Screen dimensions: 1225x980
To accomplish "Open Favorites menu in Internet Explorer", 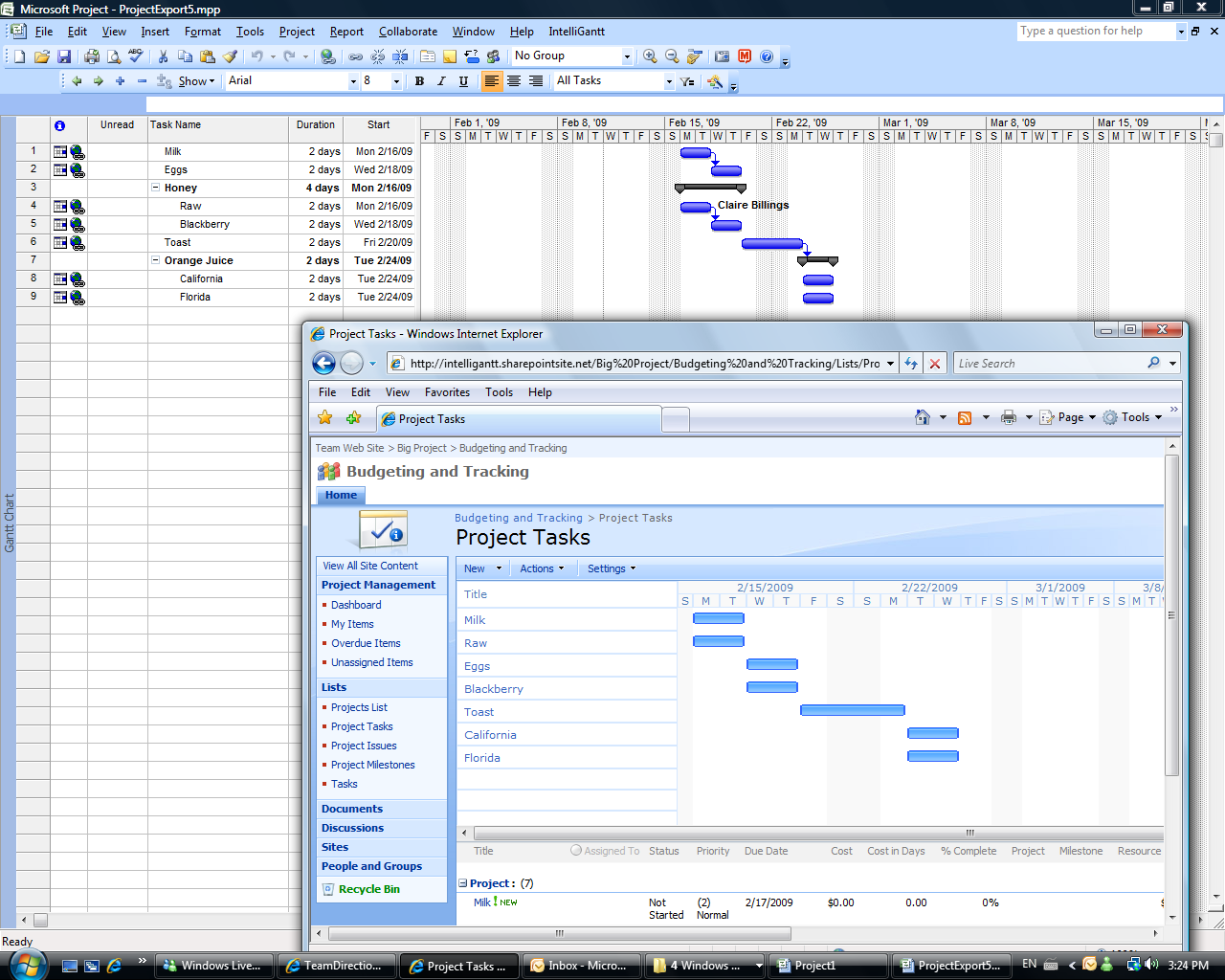I will click(447, 392).
